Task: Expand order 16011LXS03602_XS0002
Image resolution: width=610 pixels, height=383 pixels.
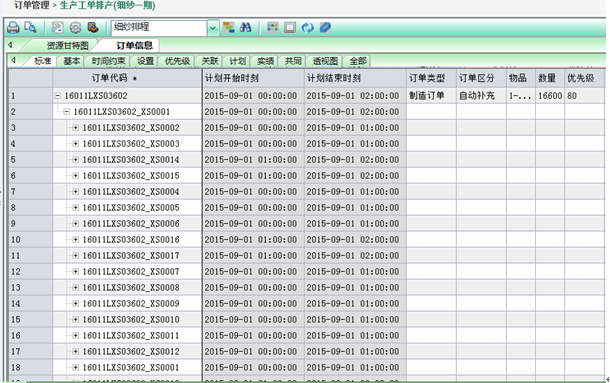Action: pos(75,128)
